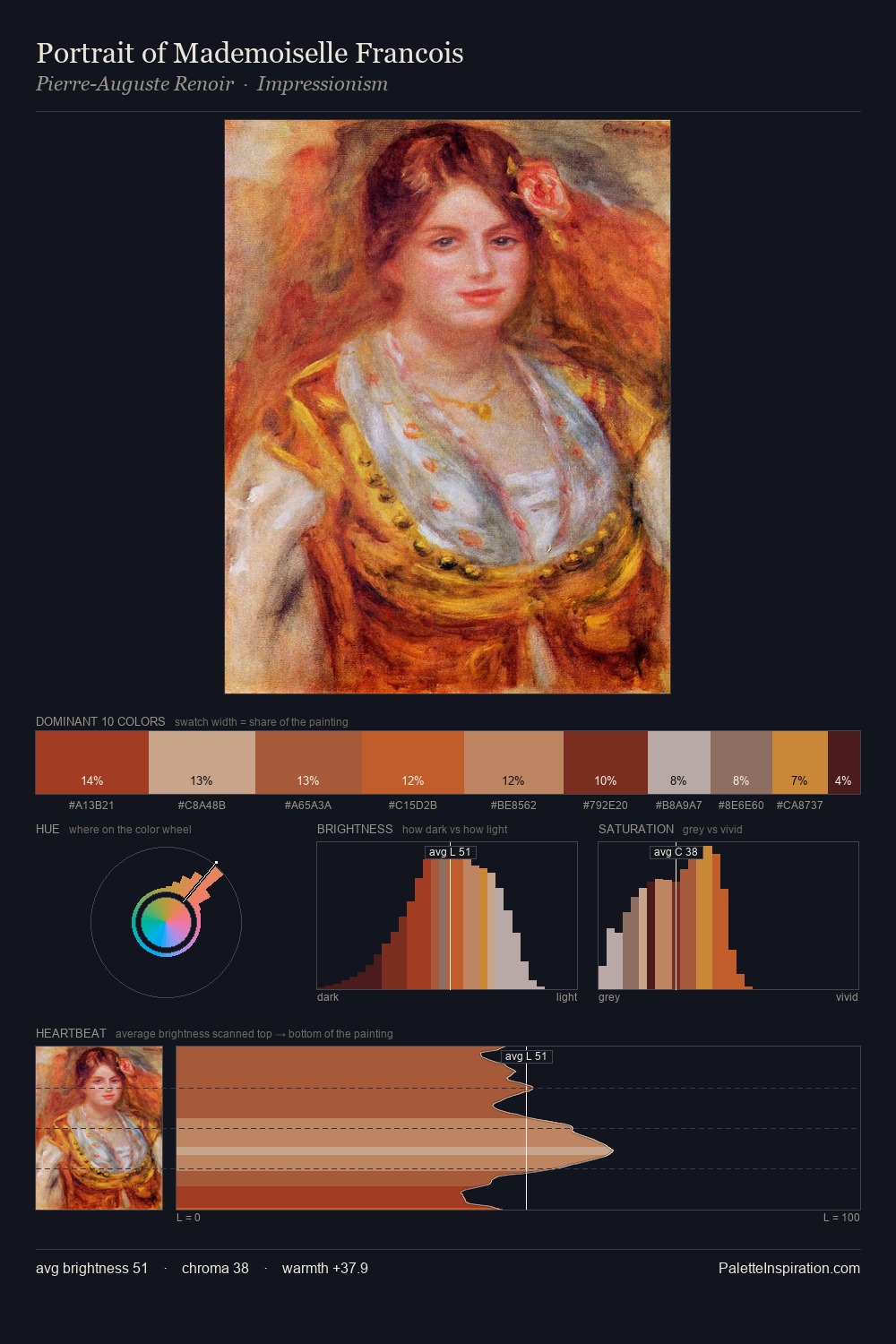Click the hex label #A13B21
Image resolution: width=896 pixels, height=1344 pixels.
pos(91,806)
